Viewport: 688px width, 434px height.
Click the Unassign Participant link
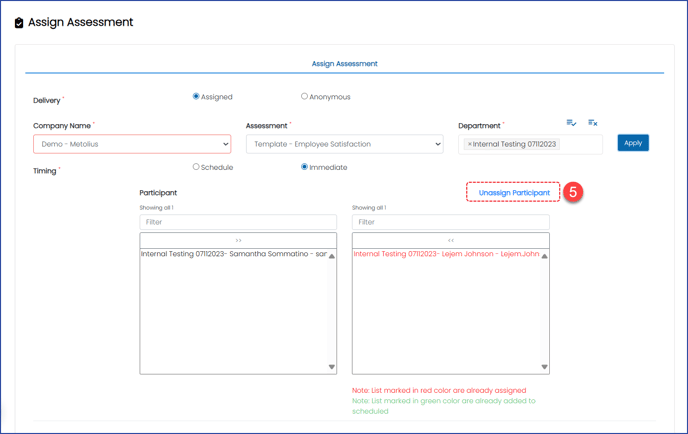pos(514,193)
